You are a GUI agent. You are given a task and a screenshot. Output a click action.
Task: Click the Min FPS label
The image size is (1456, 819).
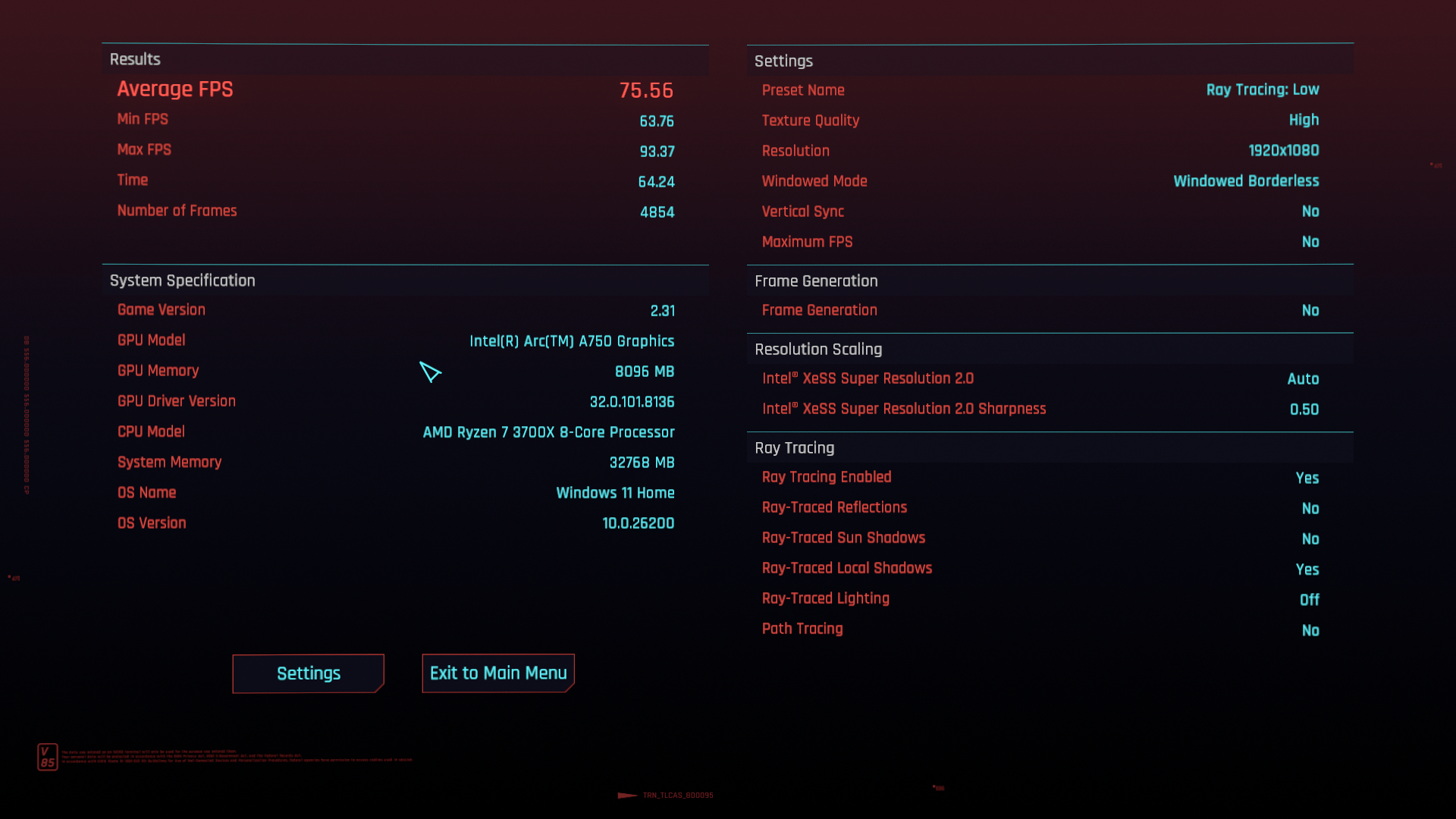click(143, 119)
